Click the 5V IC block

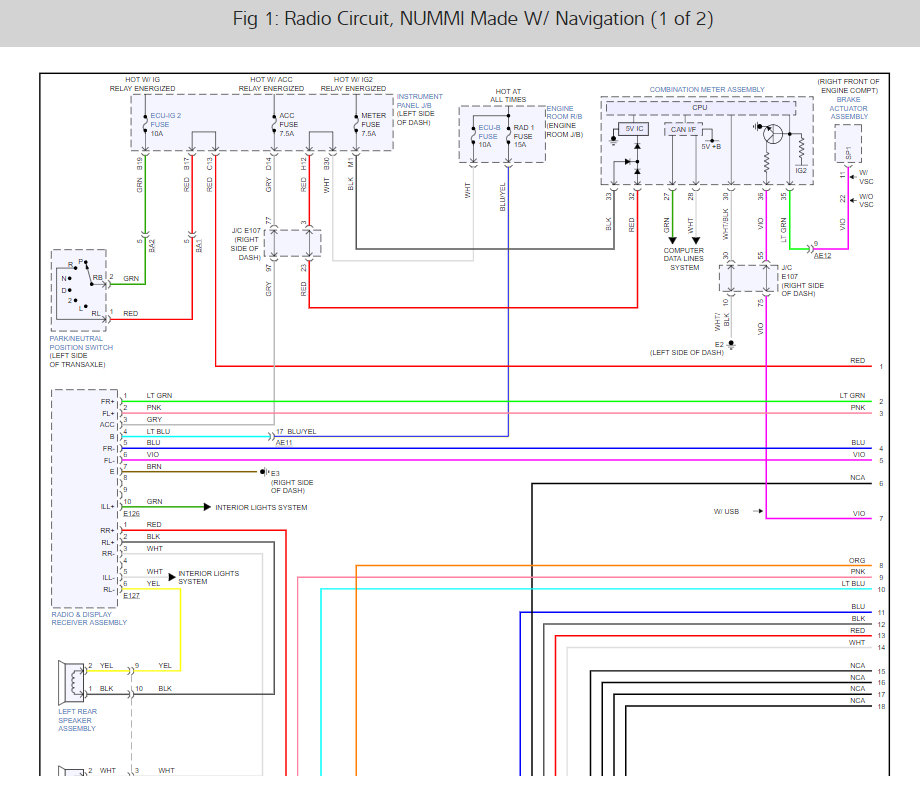634,129
